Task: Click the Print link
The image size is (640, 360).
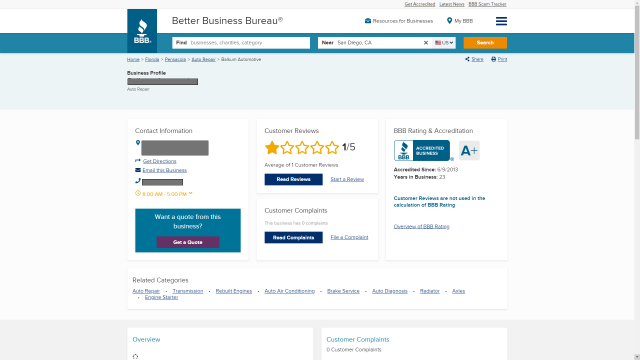Action: click(502, 60)
